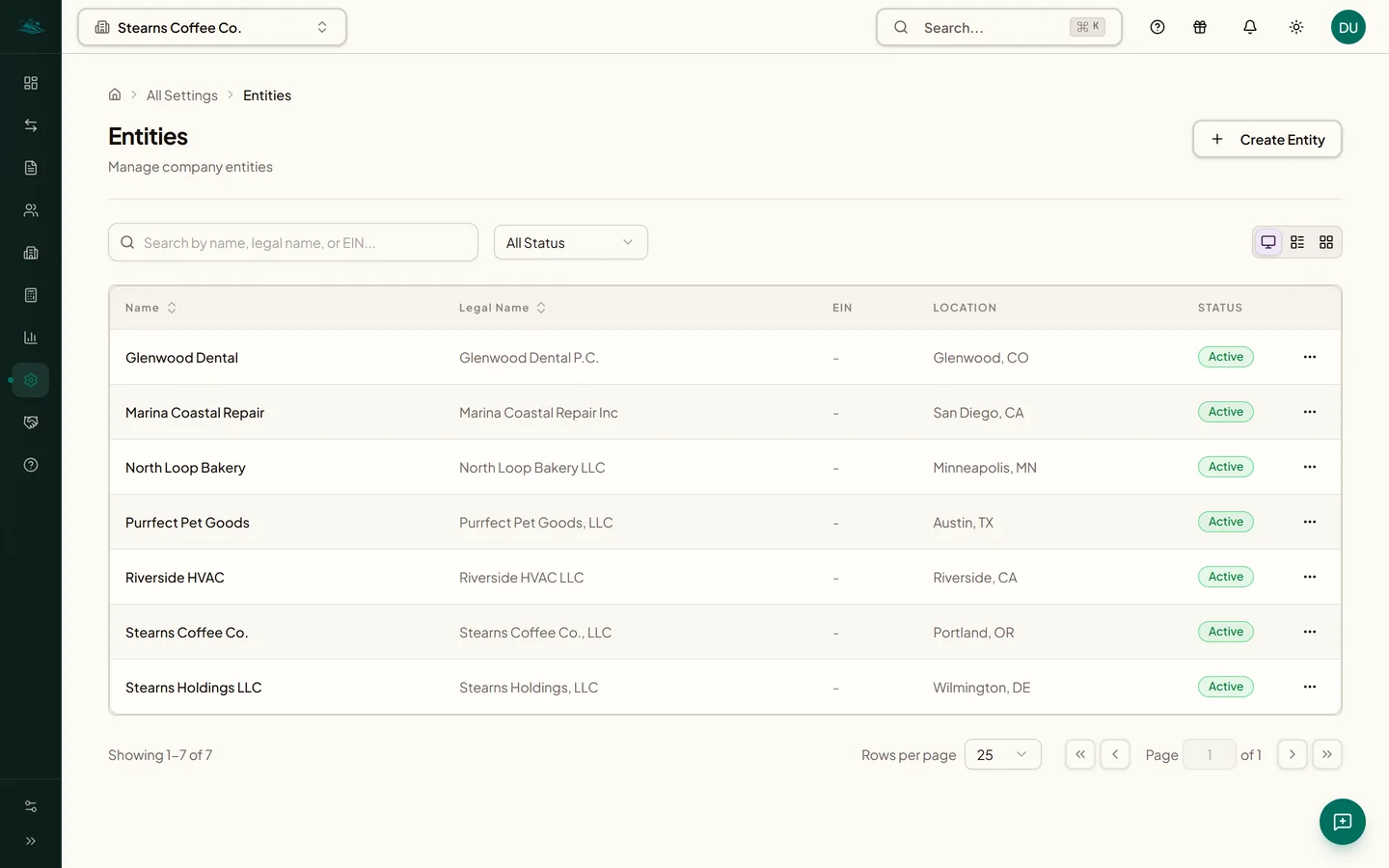Click Marina Coastal Repair entity name
The height and width of the screenshot is (868, 1389).
click(195, 413)
